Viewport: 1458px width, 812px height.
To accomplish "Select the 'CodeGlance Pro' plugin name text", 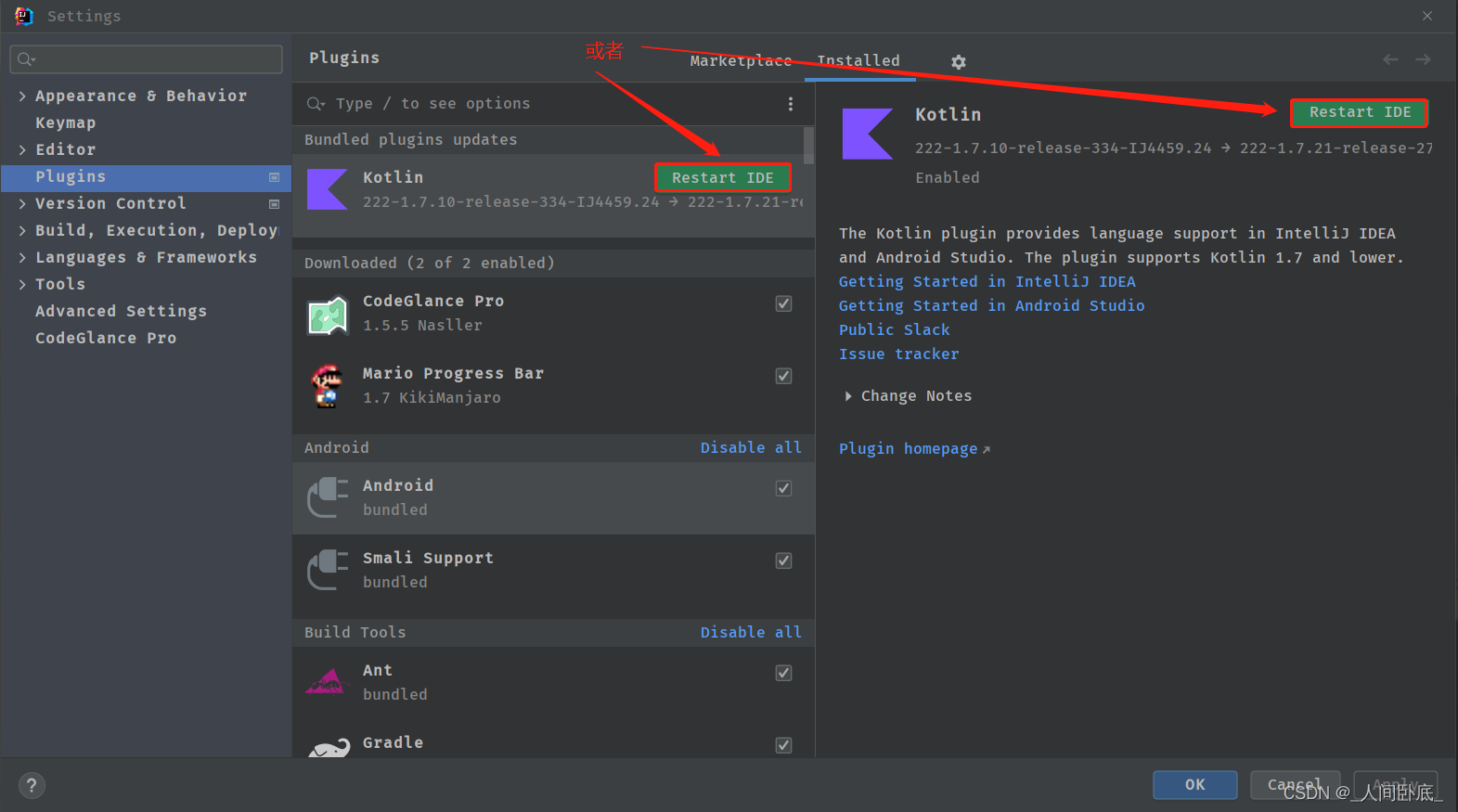I will 433,302.
